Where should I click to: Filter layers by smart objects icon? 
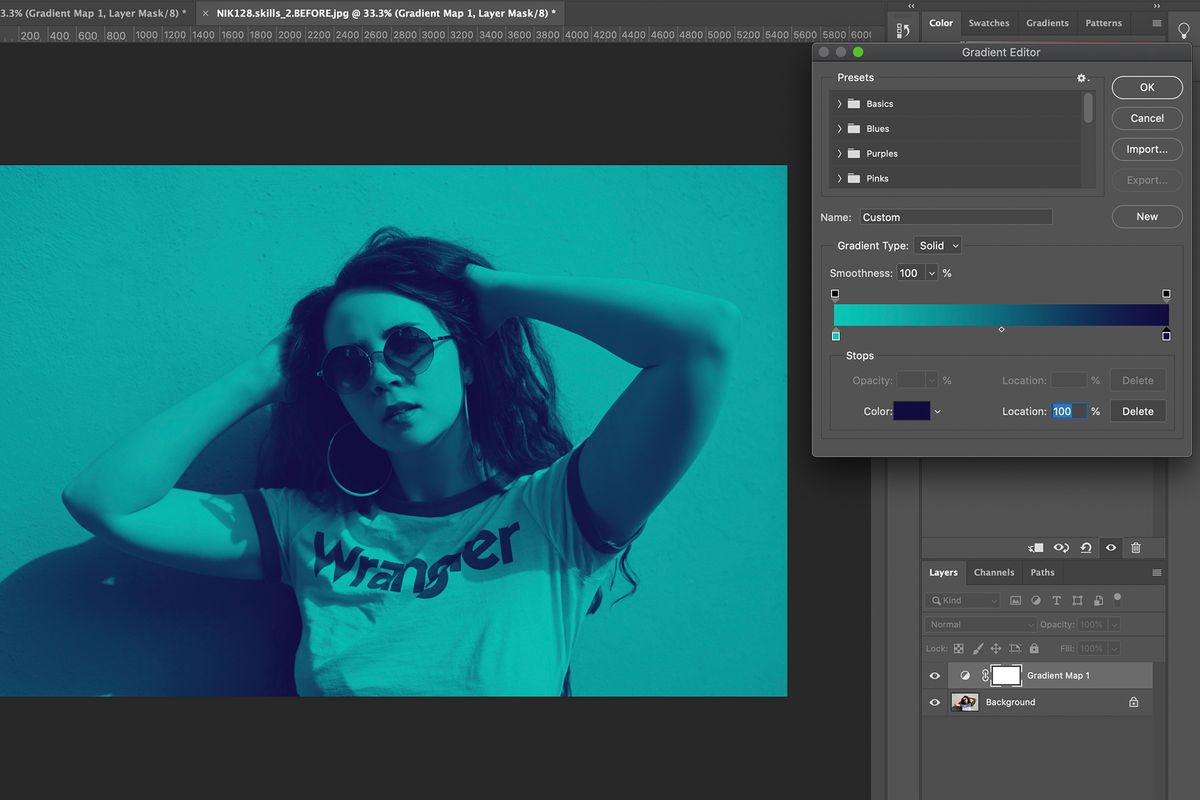(x=1098, y=601)
